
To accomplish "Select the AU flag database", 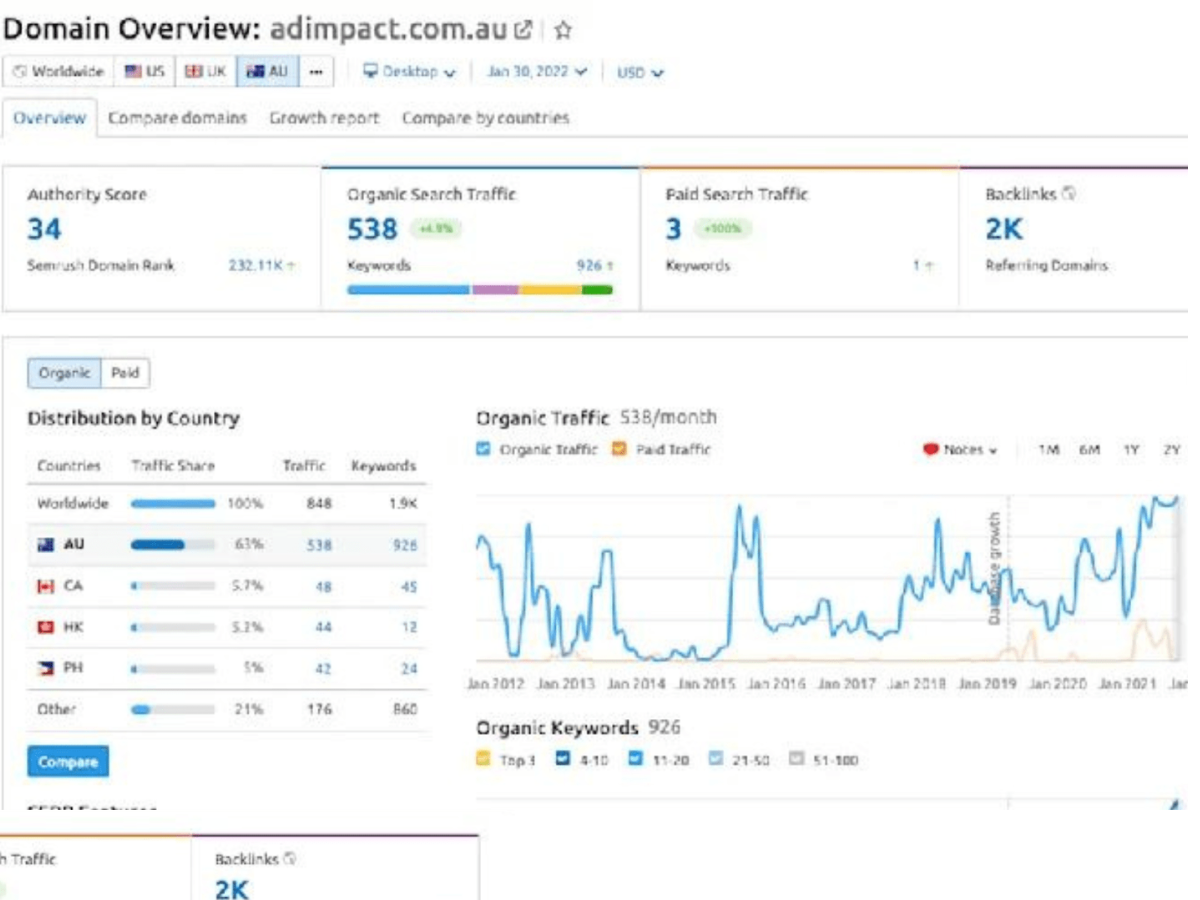I will (x=267, y=72).
